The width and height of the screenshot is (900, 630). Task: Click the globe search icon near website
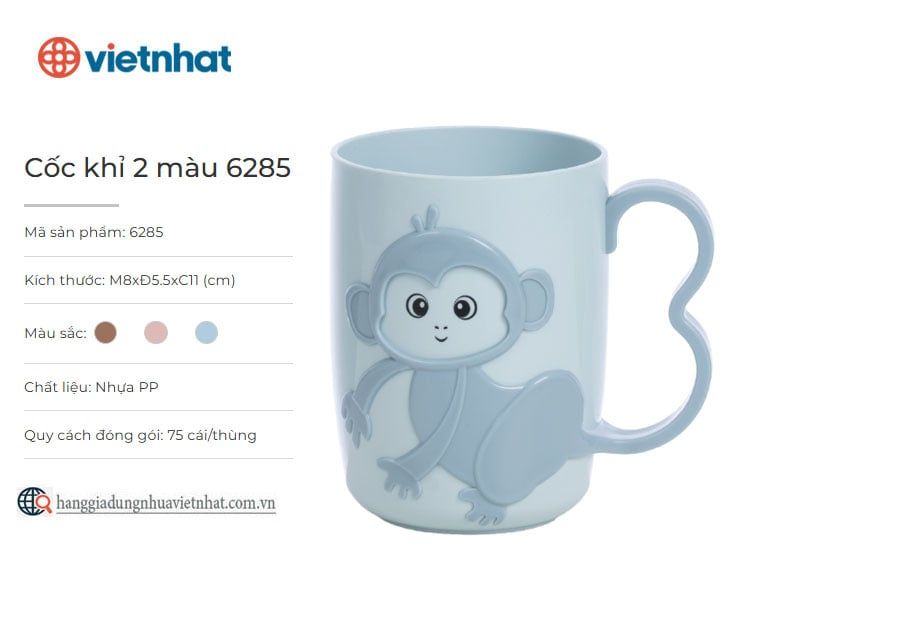click(34, 501)
